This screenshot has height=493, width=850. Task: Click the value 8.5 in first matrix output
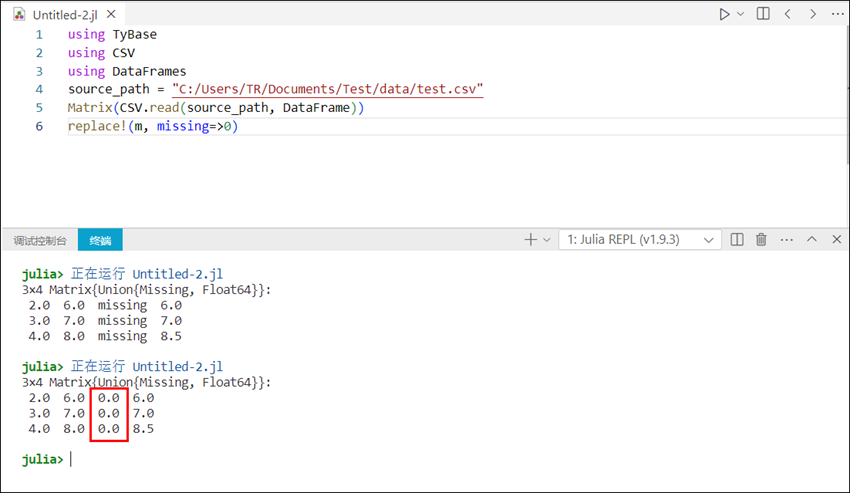click(x=171, y=336)
